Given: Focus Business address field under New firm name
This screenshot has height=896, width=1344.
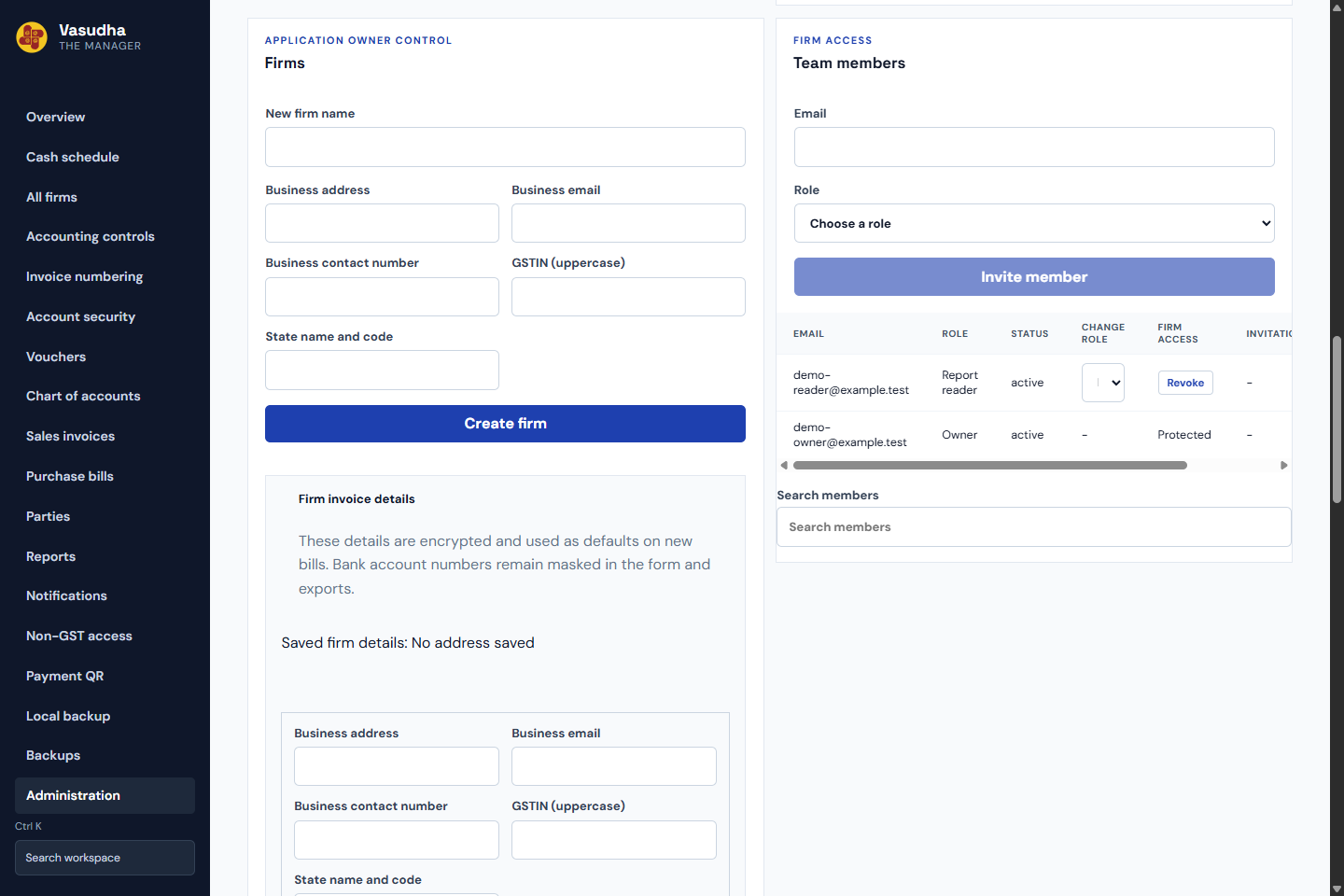Looking at the screenshot, I should (x=382, y=223).
